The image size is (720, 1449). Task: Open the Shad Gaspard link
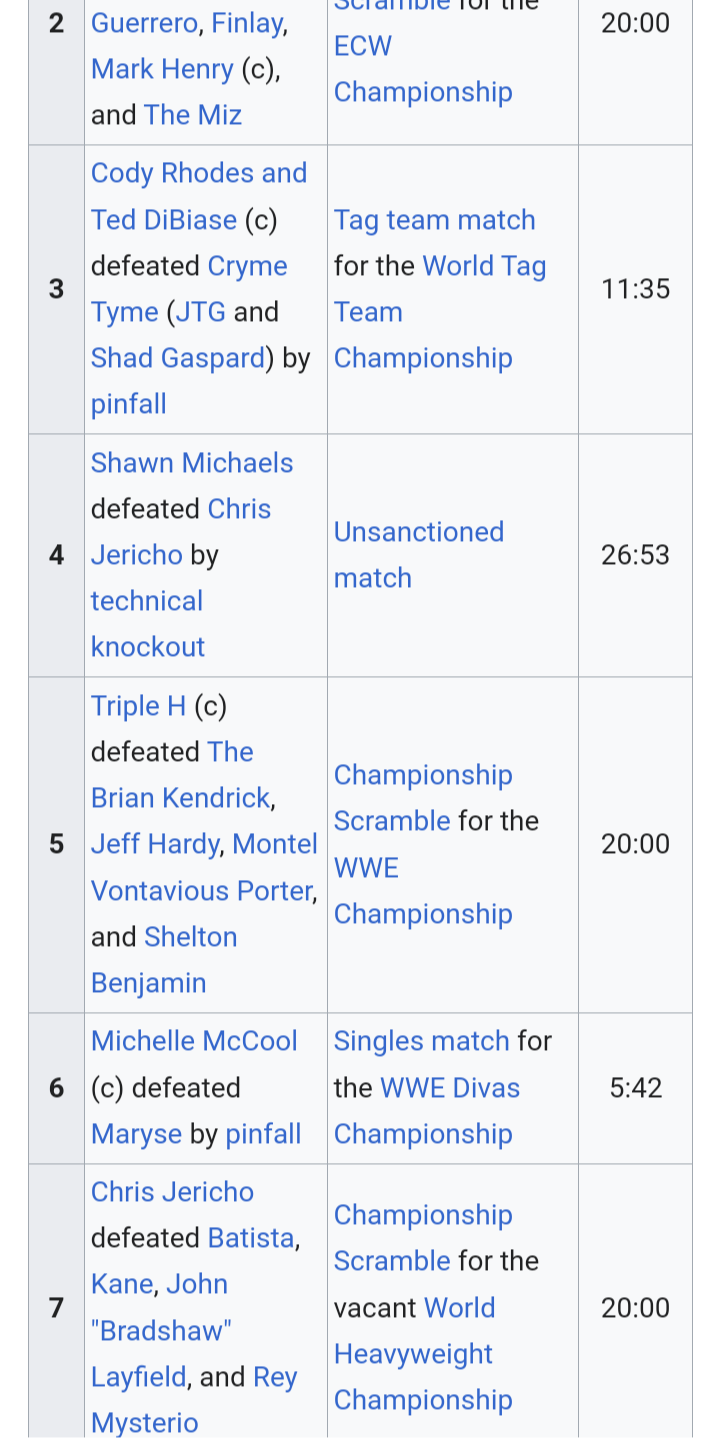coord(178,358)
